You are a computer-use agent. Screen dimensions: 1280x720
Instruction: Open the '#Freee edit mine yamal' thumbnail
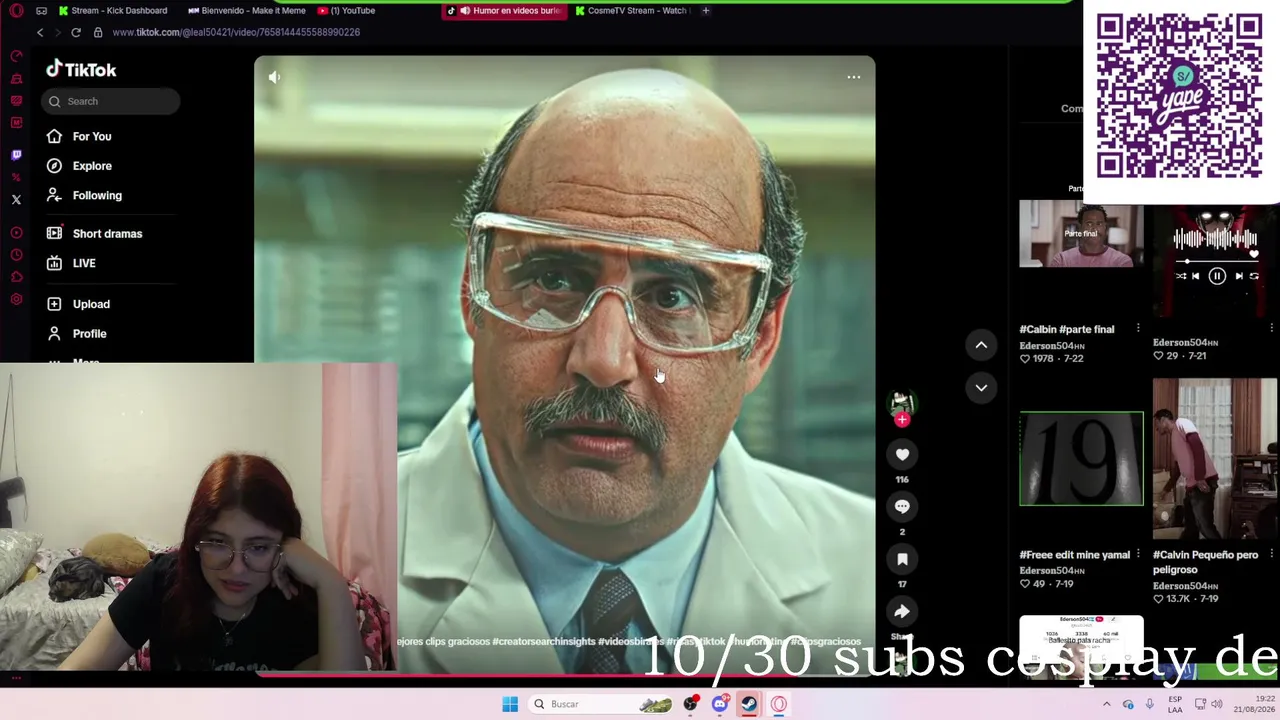coord(1081,458)
